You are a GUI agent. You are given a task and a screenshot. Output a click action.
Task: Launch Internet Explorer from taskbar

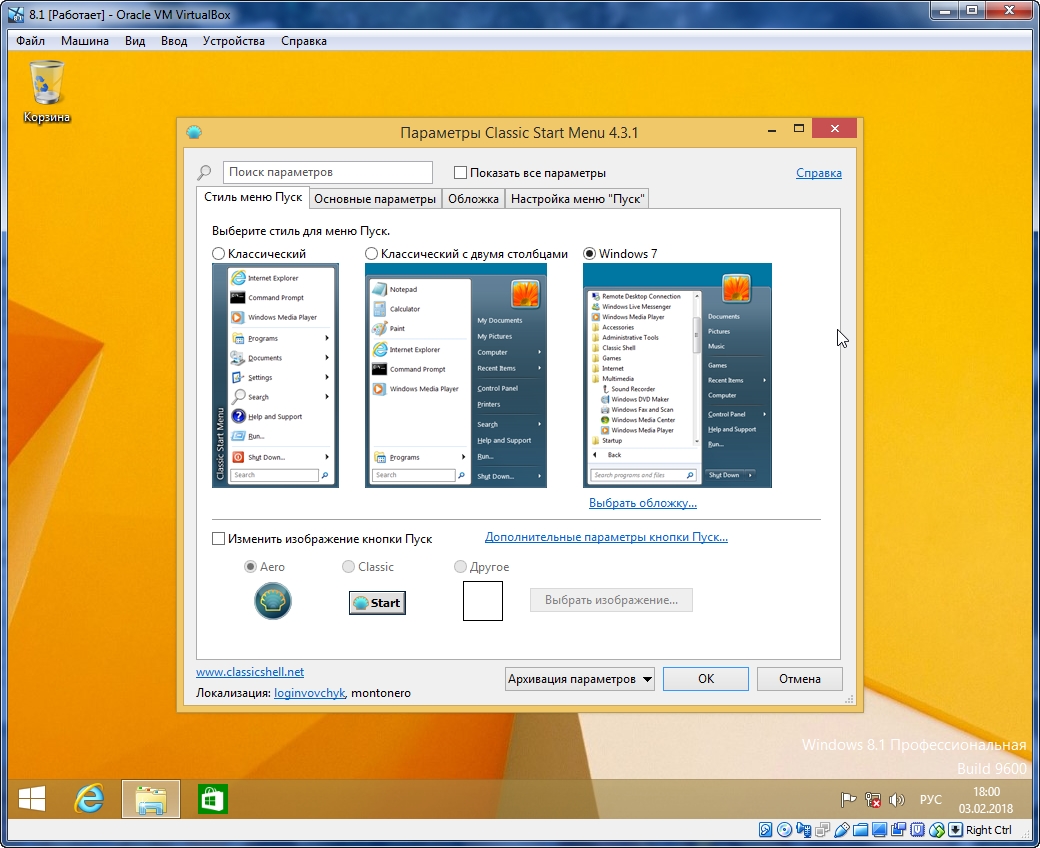(89, 798)
